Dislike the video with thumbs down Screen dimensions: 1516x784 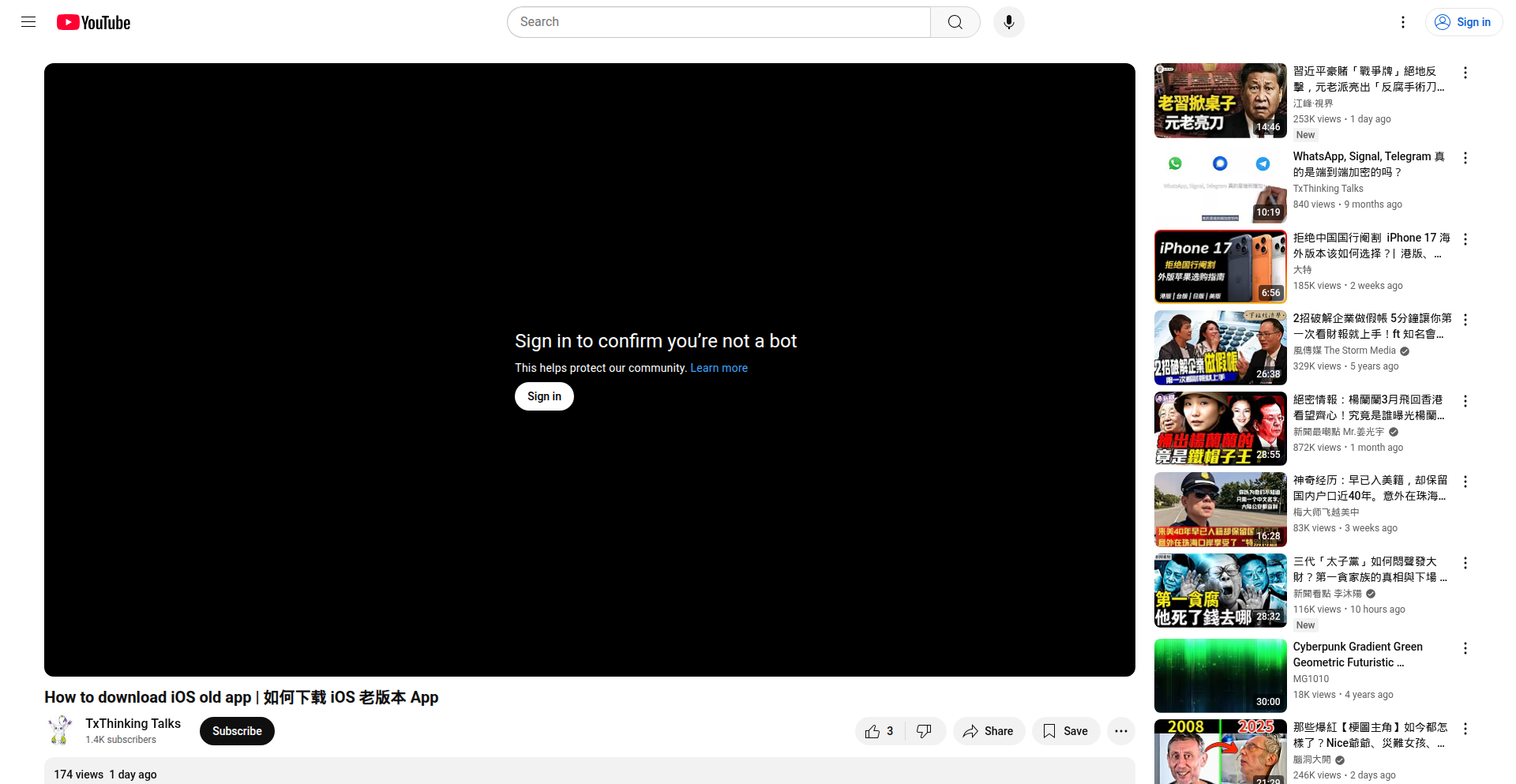(925, 731)
